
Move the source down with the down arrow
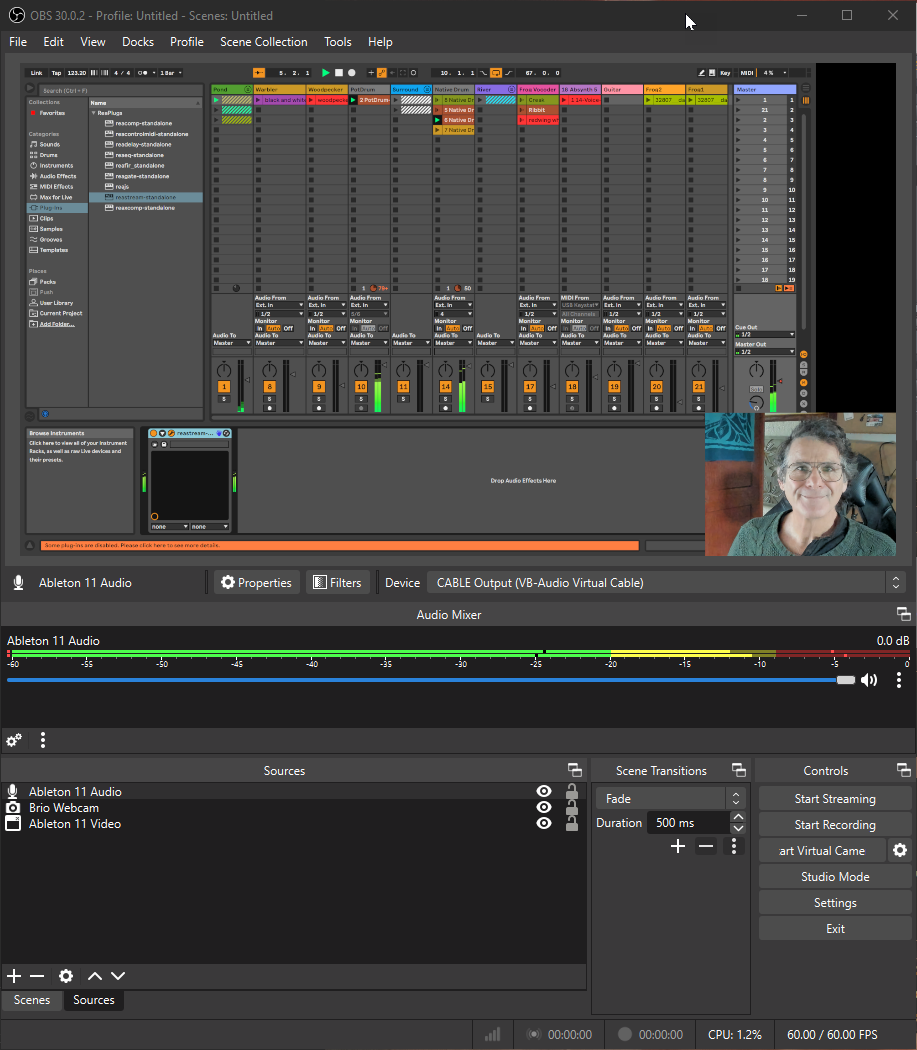[x=118, y=976]
